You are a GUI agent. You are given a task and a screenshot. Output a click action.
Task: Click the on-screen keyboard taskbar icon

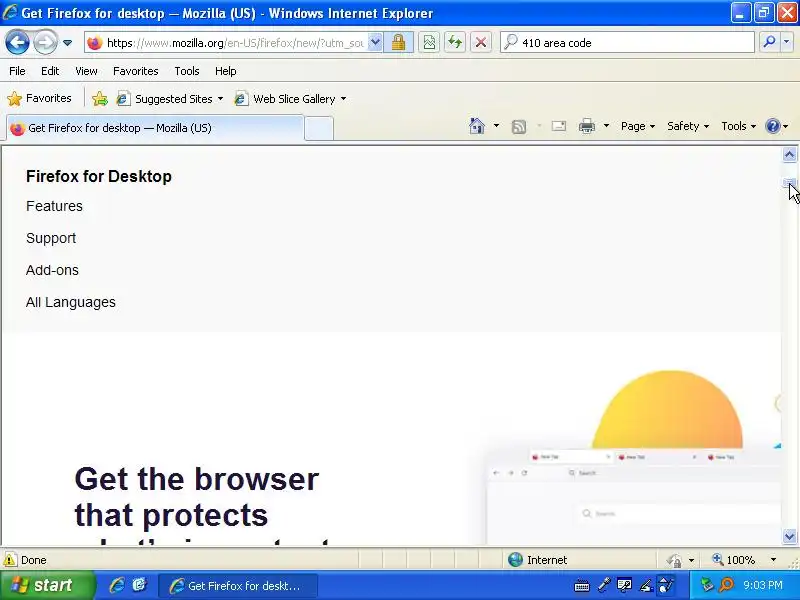[582, 586]
